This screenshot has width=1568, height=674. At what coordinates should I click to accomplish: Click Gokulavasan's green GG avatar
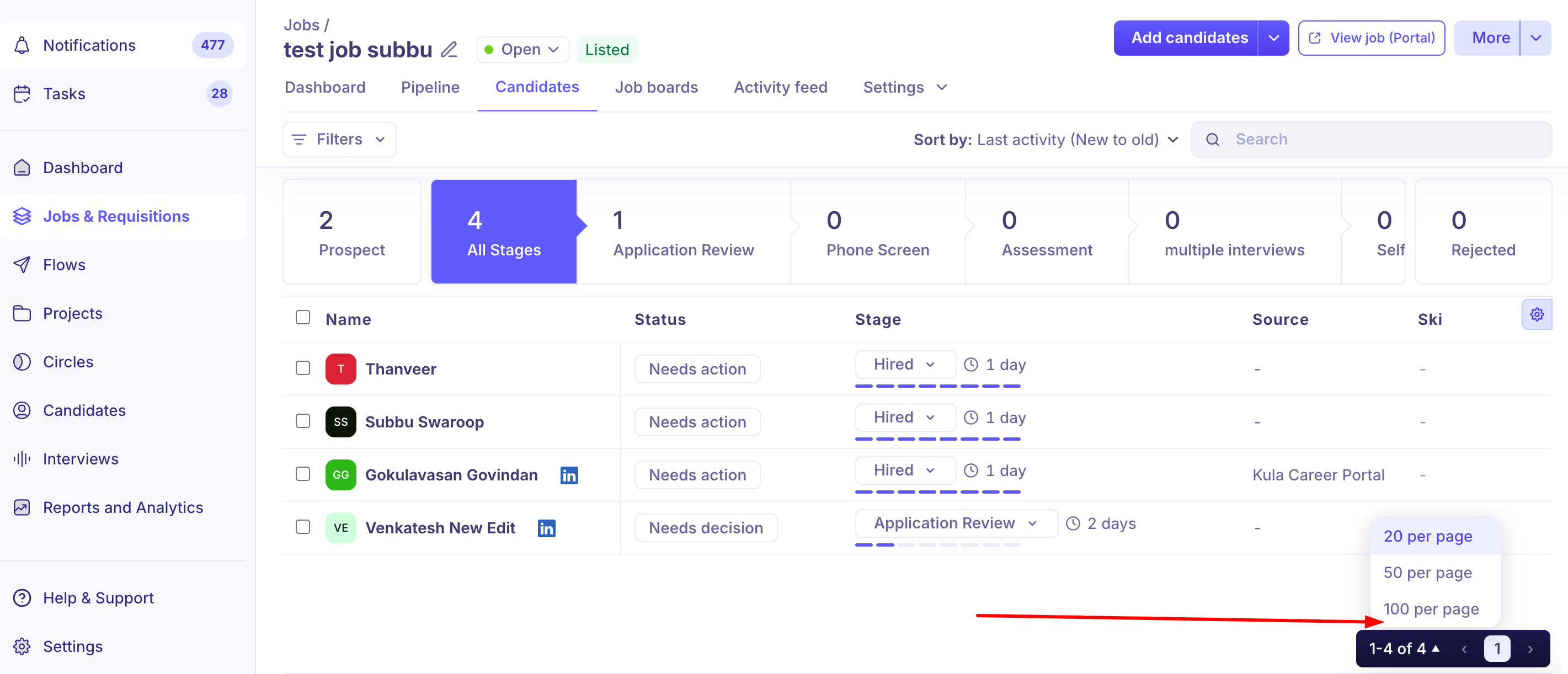point(341,475)
